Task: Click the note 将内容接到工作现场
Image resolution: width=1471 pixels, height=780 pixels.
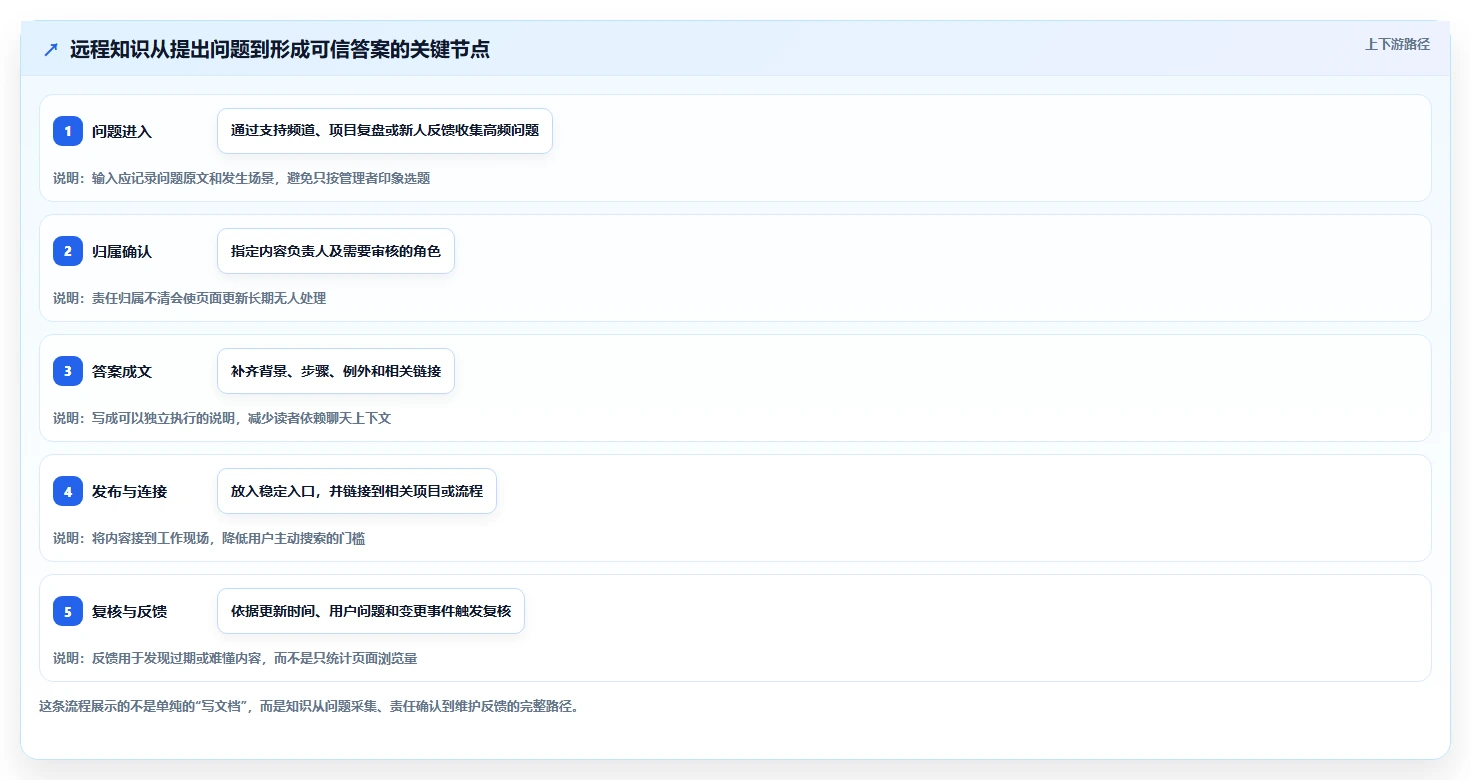Action: click(x=209, y=538)
